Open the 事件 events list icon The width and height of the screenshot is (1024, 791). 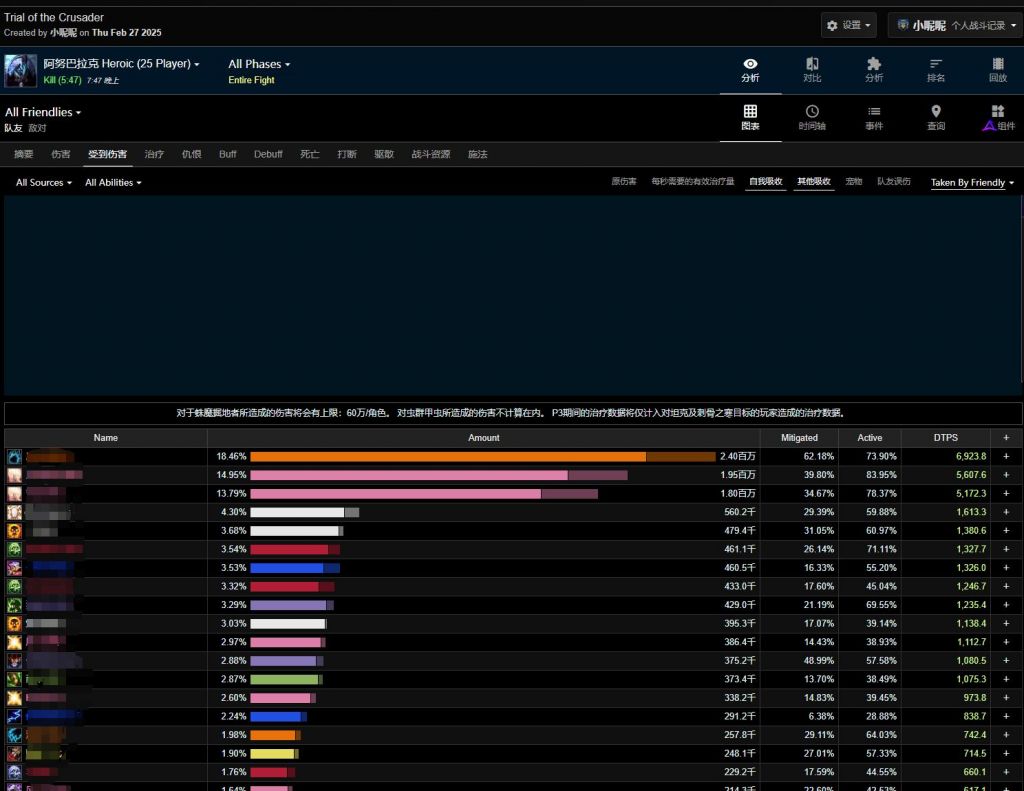pyautogui.click(x=874, y=118)
